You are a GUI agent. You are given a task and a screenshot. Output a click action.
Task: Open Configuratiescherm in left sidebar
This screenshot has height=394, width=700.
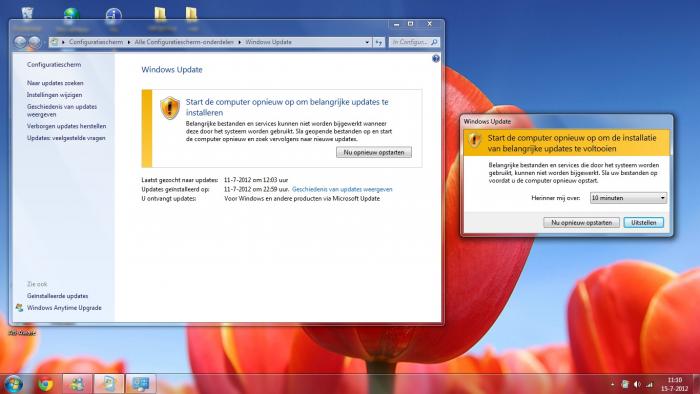point(54,65)
